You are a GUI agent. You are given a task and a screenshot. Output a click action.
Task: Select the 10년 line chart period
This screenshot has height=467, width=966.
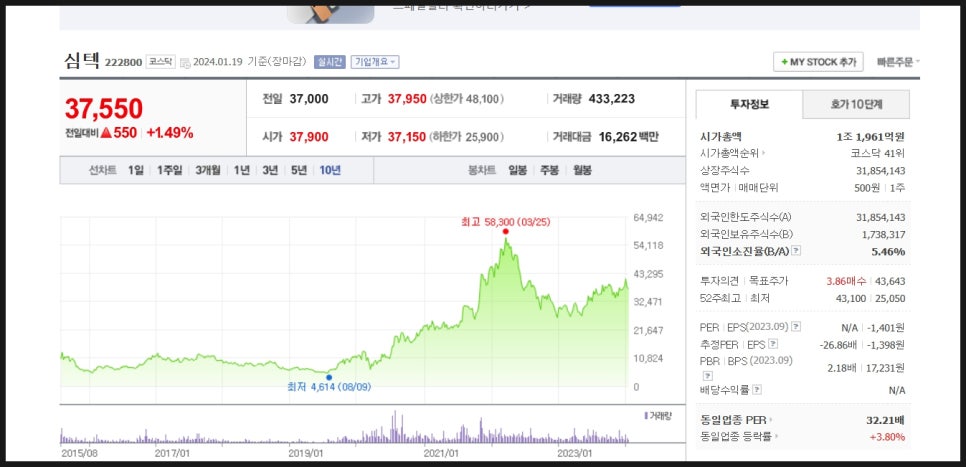(x=330, y=170)
